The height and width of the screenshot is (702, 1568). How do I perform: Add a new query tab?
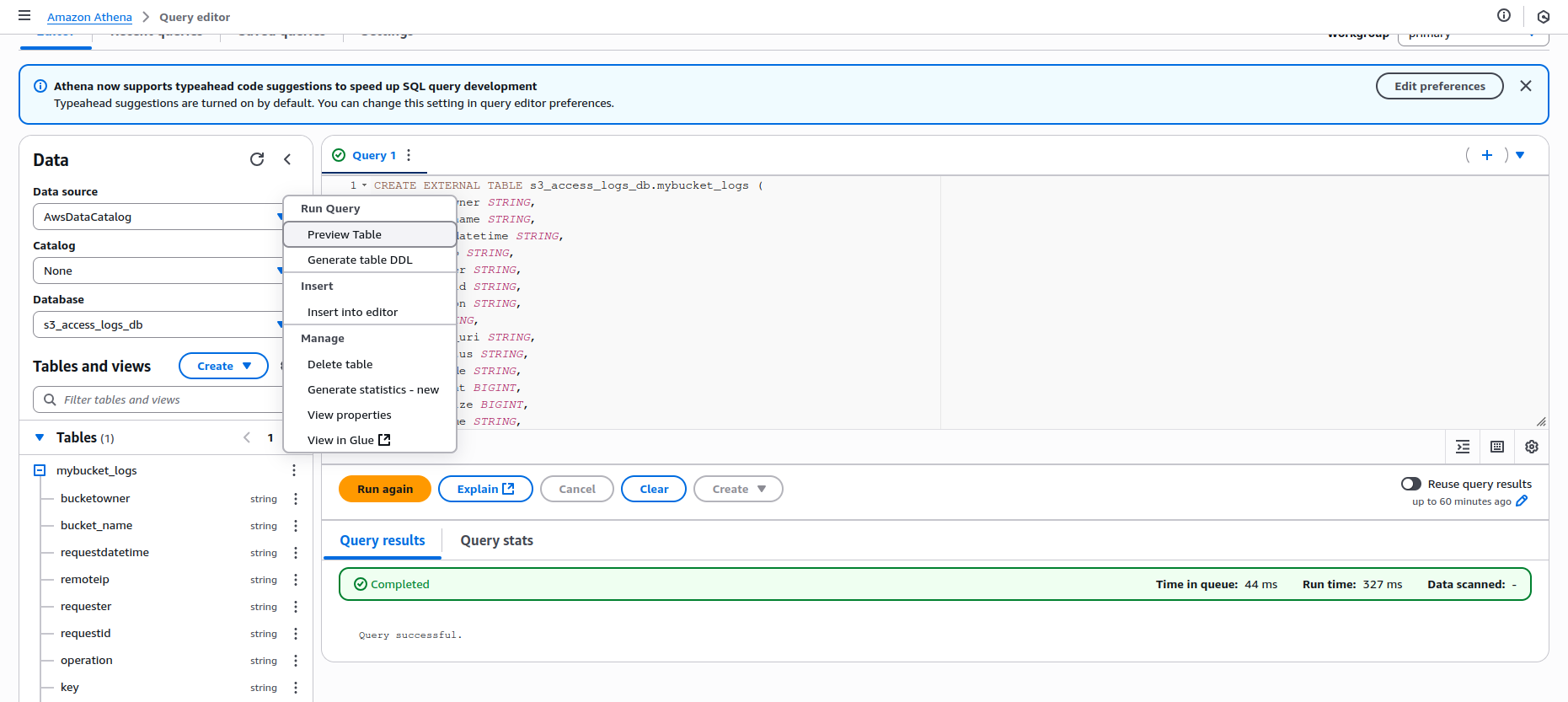[x=1487, y=155]
